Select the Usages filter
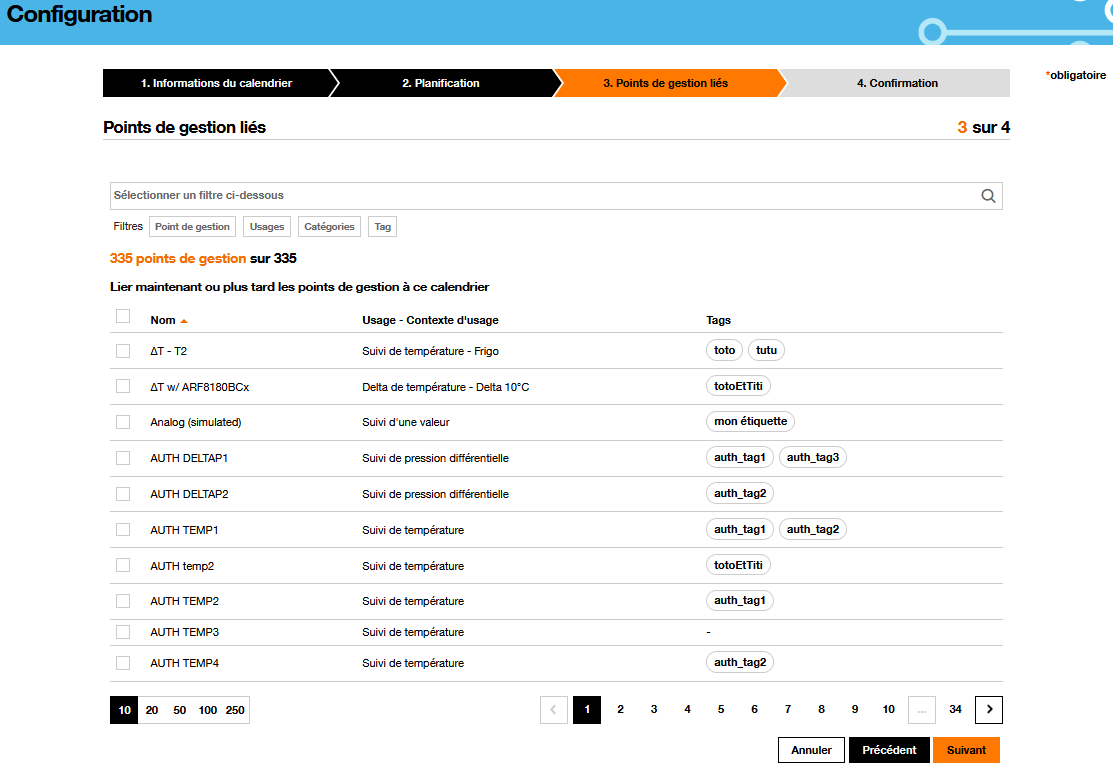Image resolution: width=1113 pixels, height=771 pixels. (x=266, y=226)
